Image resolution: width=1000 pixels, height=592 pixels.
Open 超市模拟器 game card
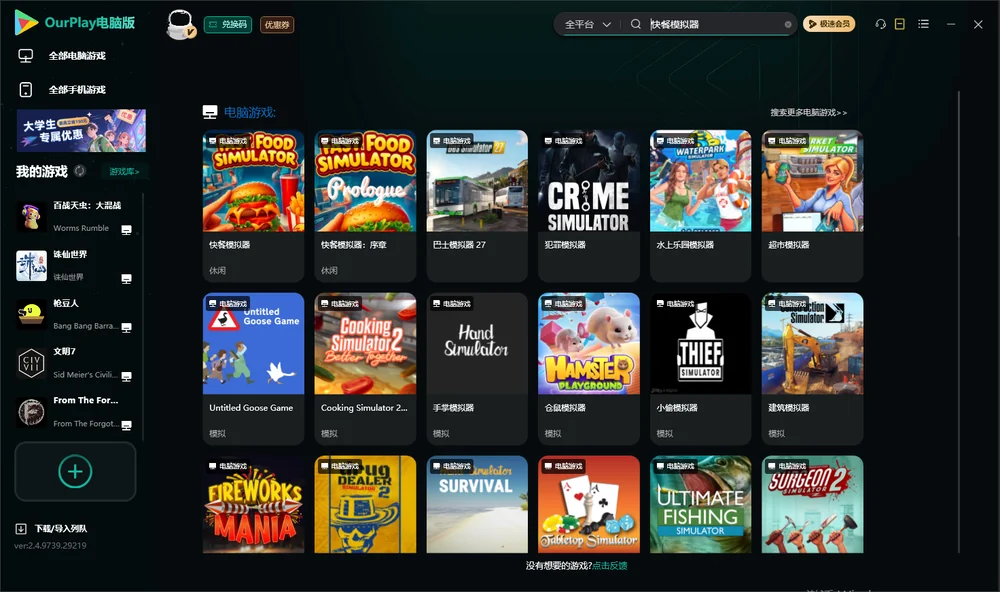(x=812, y=206)
